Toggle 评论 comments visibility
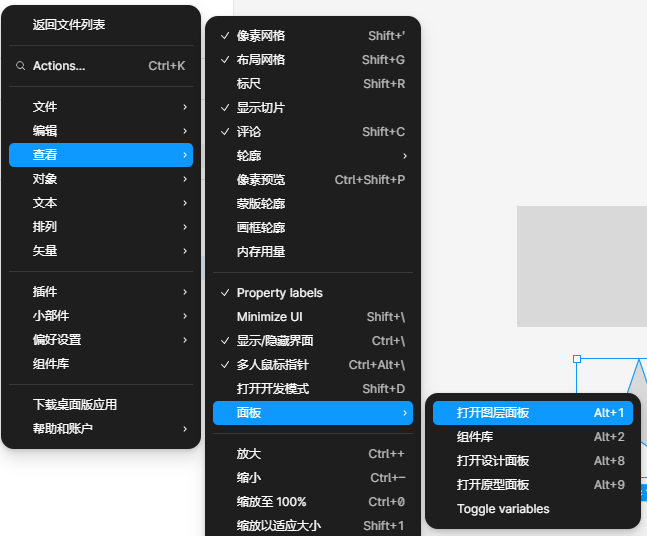647x536 pixels. pyautogui.click(x=313, y=132)
